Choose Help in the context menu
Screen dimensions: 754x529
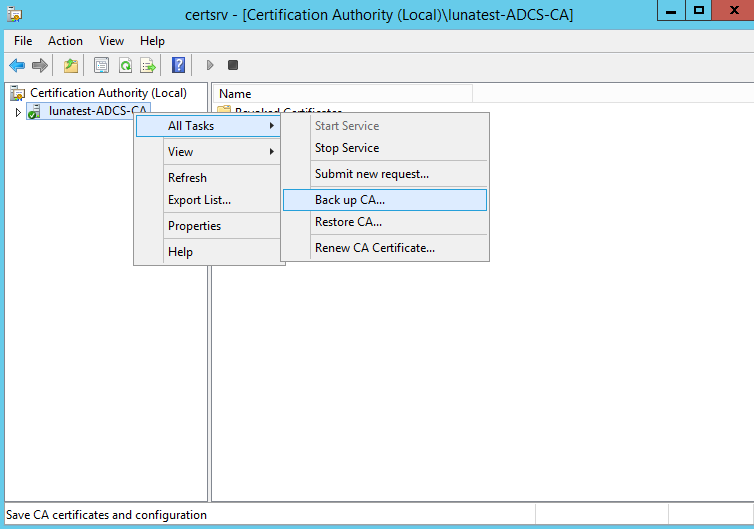(208, 252)
